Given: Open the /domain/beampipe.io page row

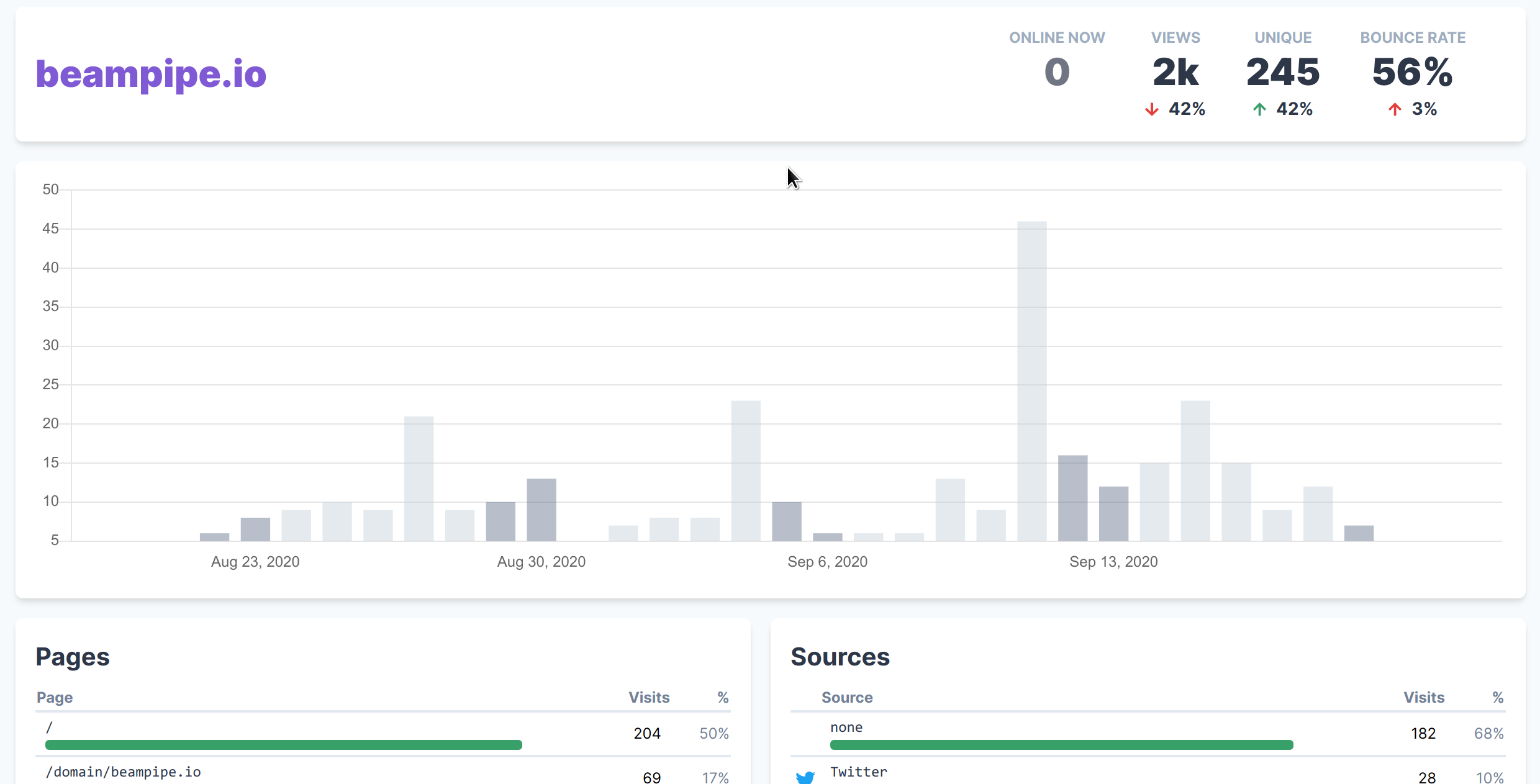Looking at the screenshot, I should [x=123, y=772].
